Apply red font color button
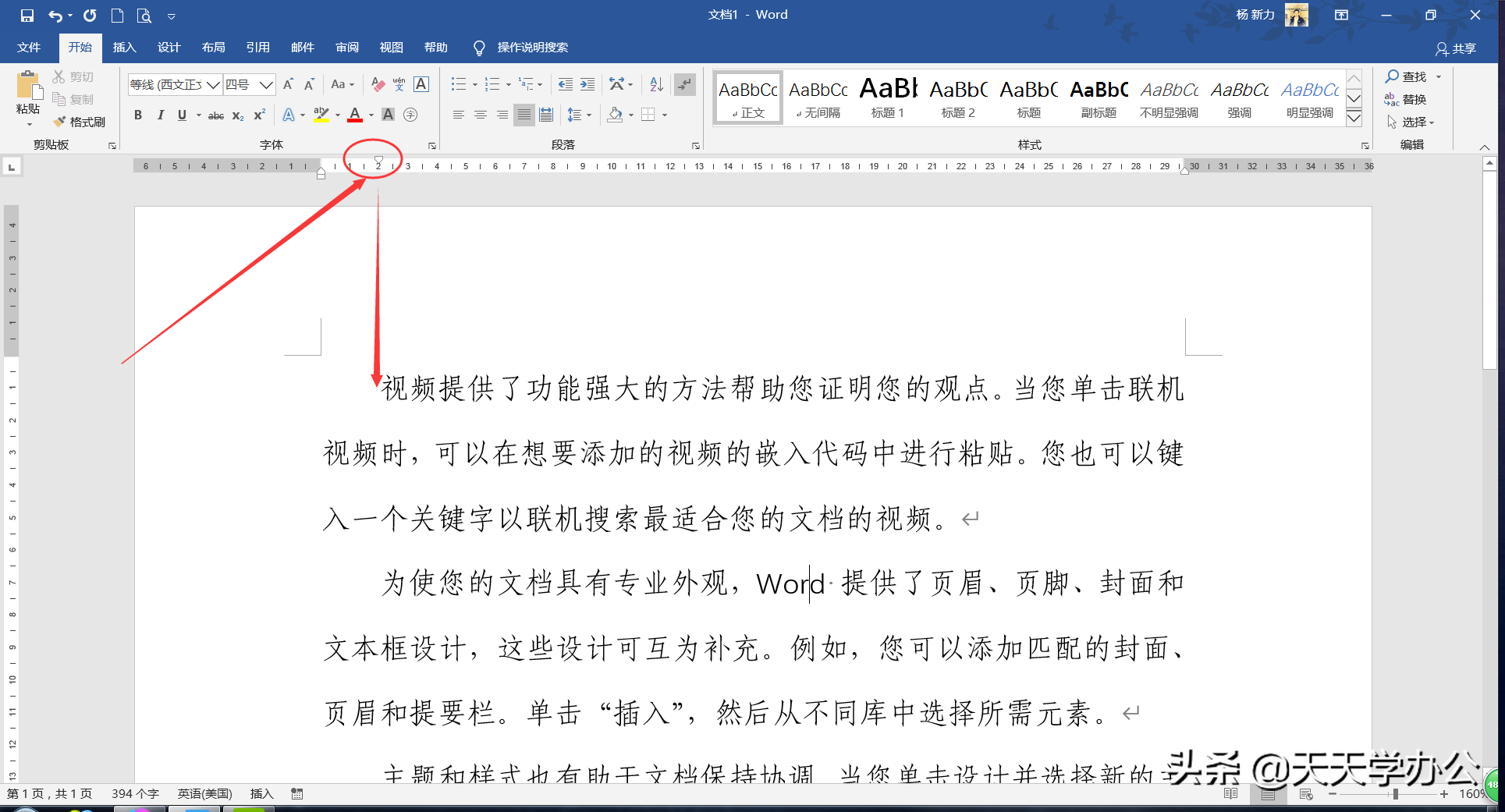 click(355, 115)
